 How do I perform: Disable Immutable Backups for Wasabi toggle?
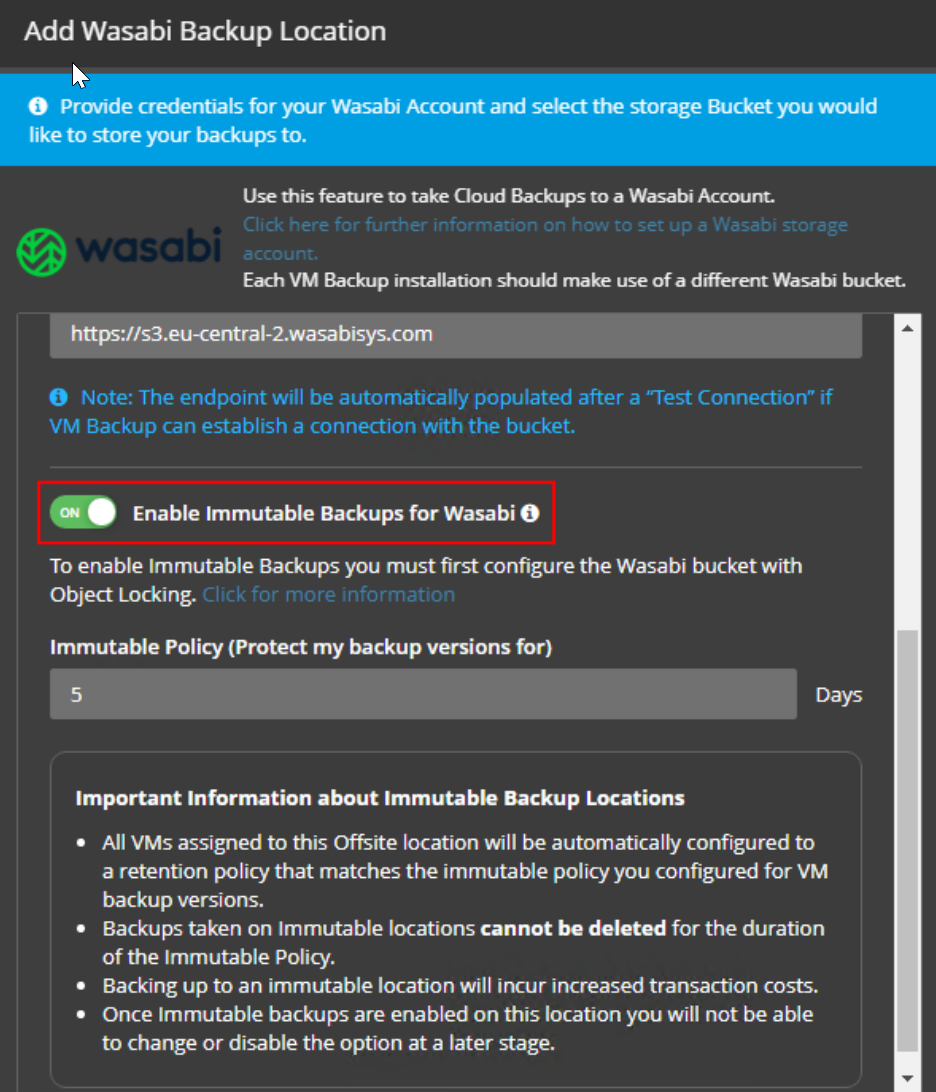point(84,513)
